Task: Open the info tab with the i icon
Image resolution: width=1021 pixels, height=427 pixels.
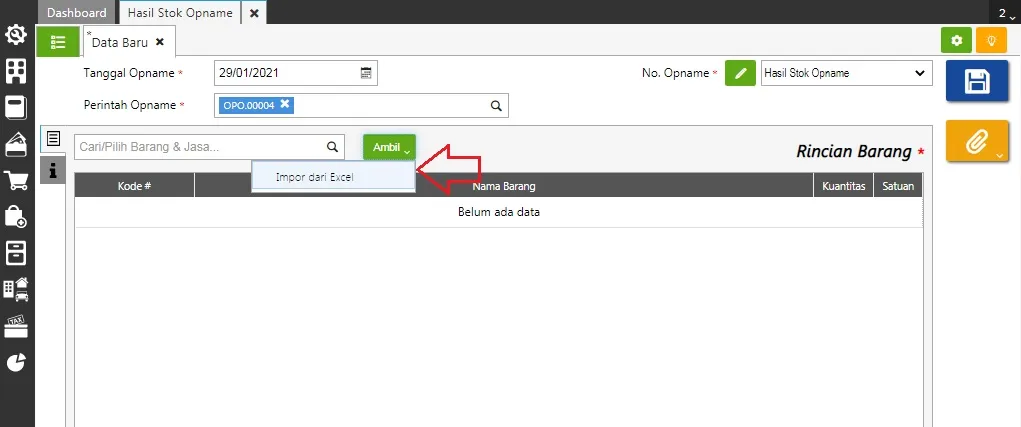Action: click(x=53, y=170)
